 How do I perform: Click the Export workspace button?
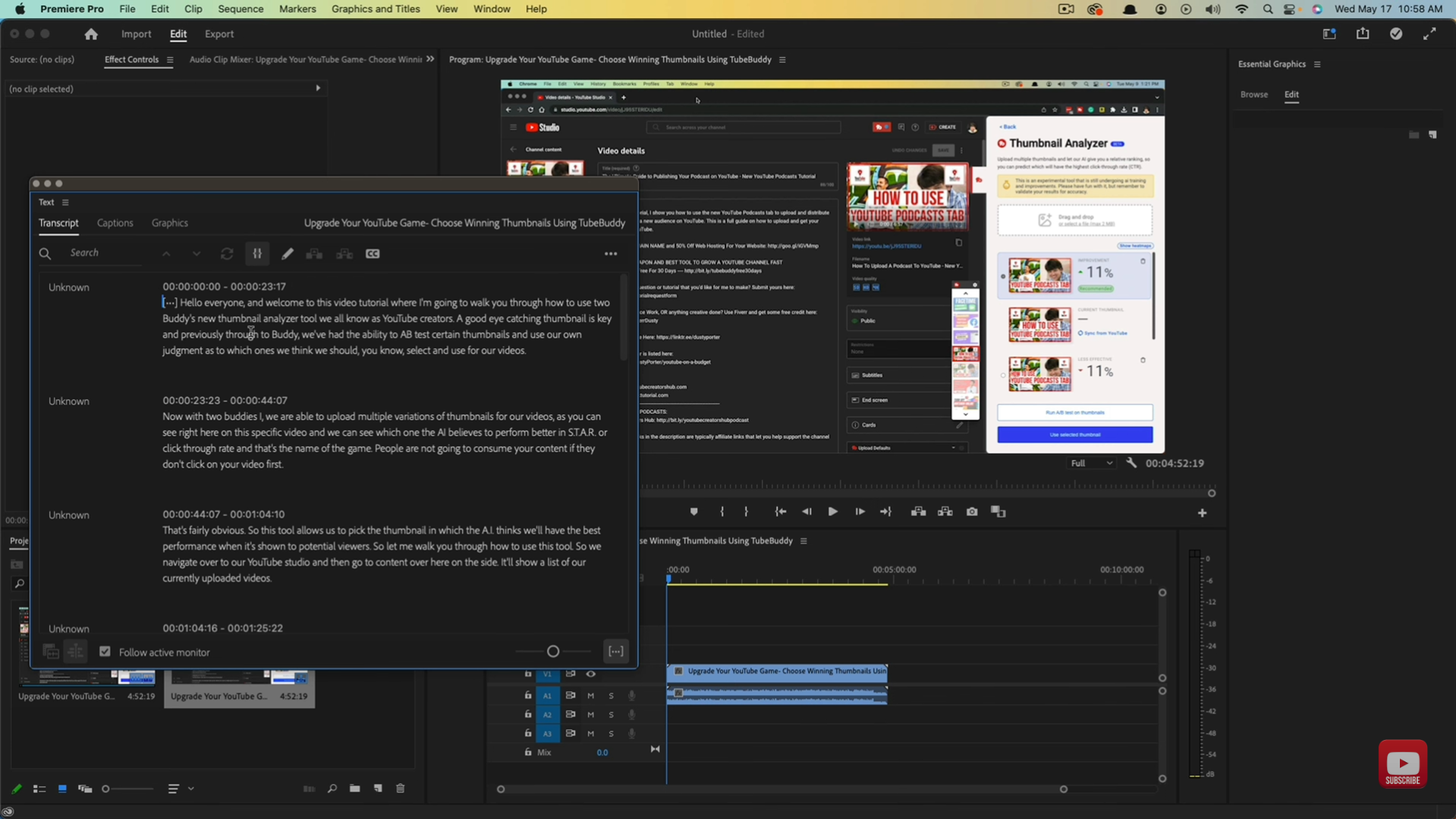coord(219,34)
